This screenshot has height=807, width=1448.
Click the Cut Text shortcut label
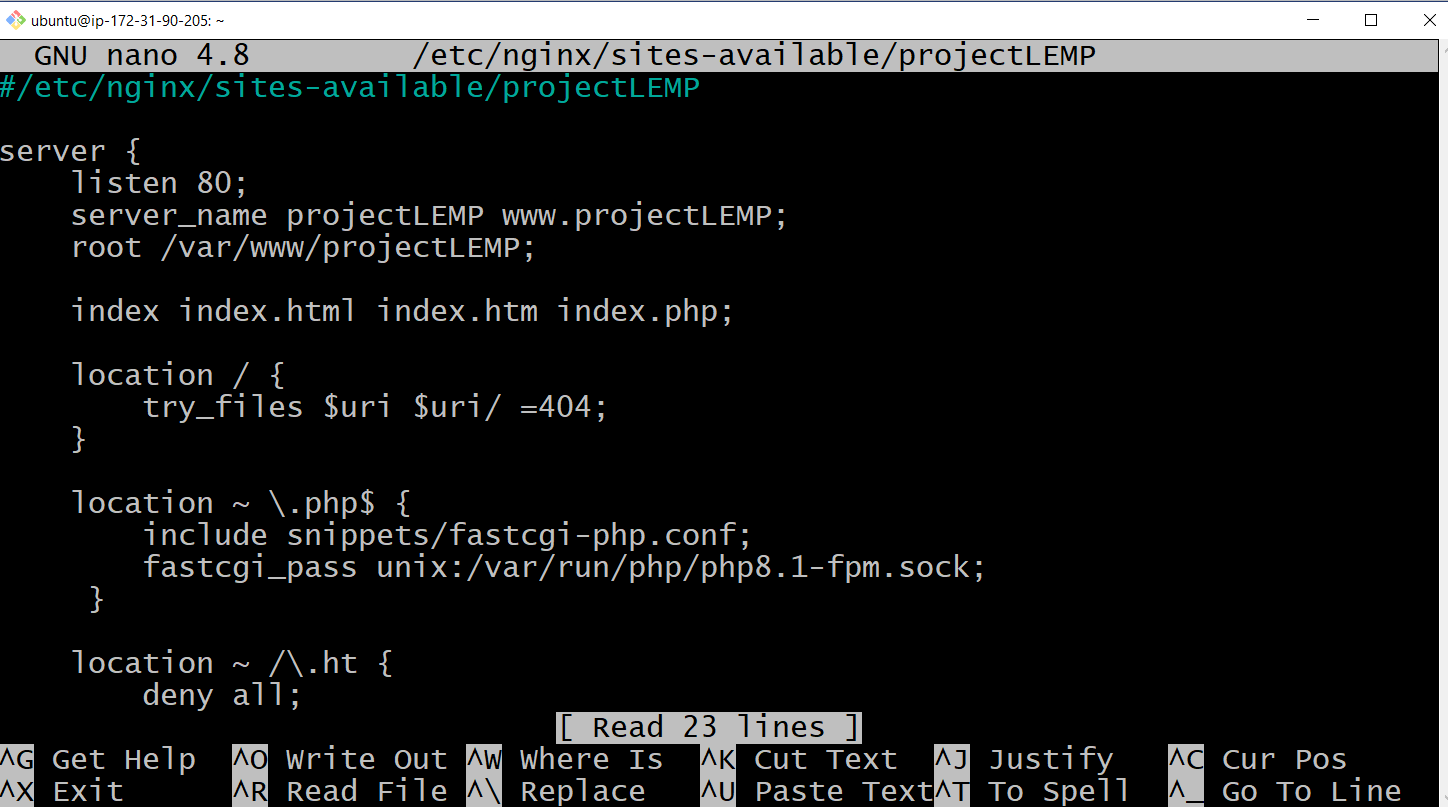click(x=824, y=758)
